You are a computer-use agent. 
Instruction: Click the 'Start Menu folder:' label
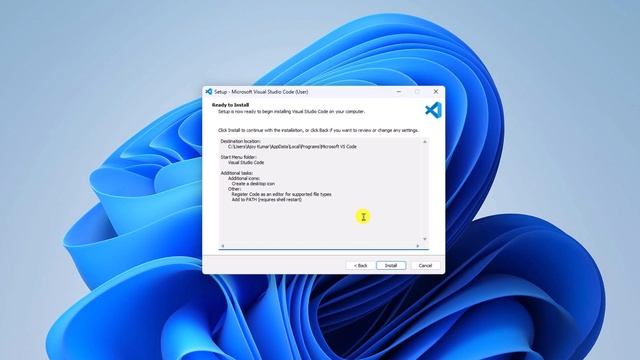pyautogui.click(x=239, y=157)
